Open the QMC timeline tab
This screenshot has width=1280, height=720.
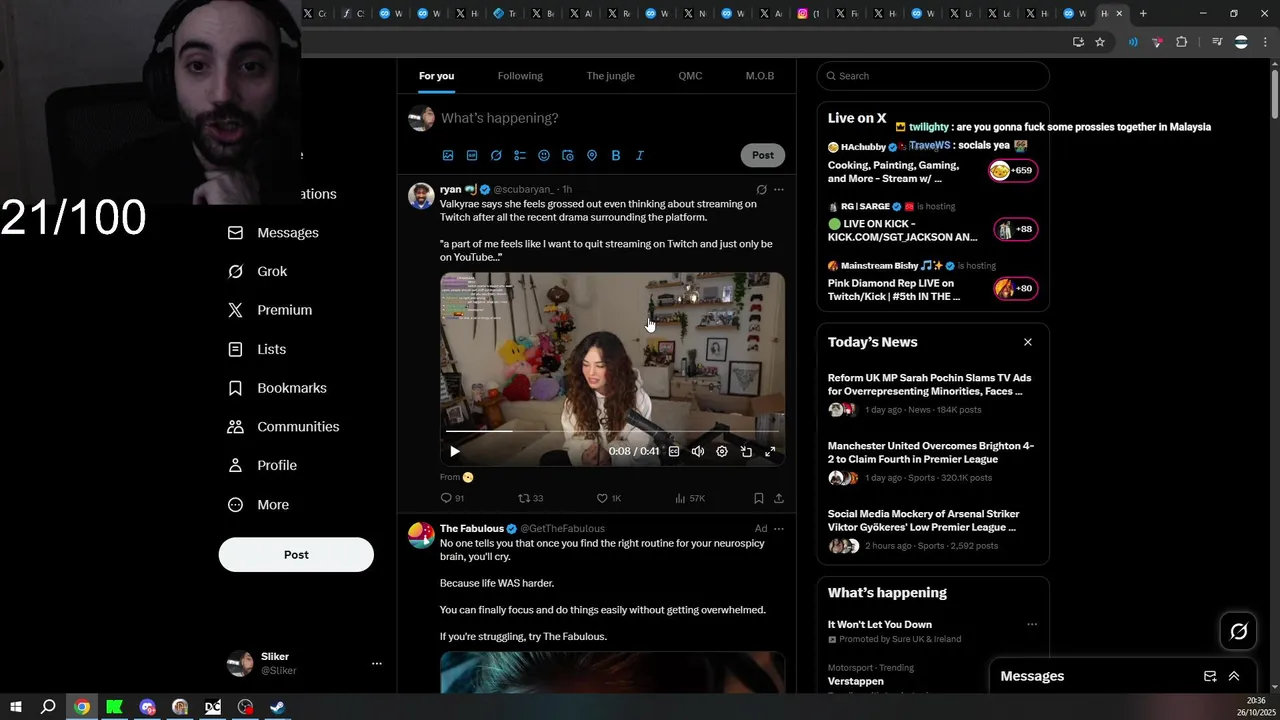(690, 76)
